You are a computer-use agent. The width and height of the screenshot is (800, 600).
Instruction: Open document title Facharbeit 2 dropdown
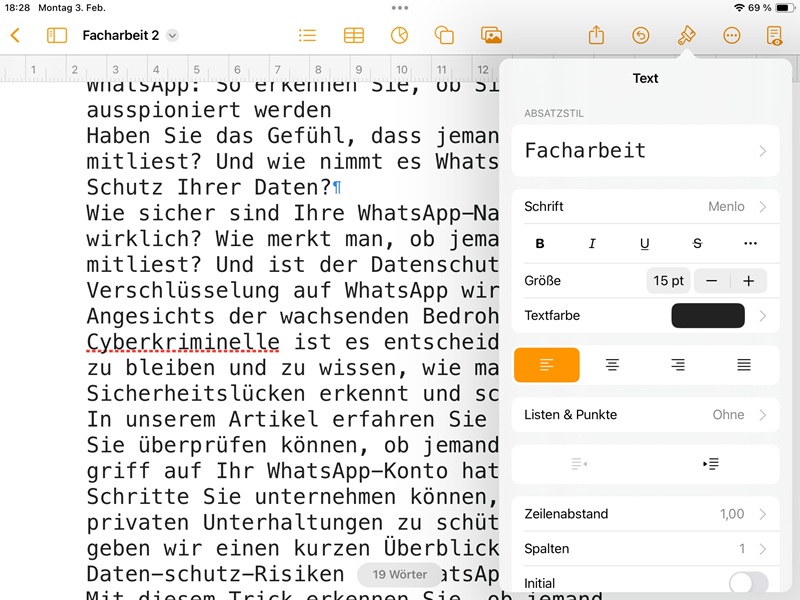[x=172, y=36]
